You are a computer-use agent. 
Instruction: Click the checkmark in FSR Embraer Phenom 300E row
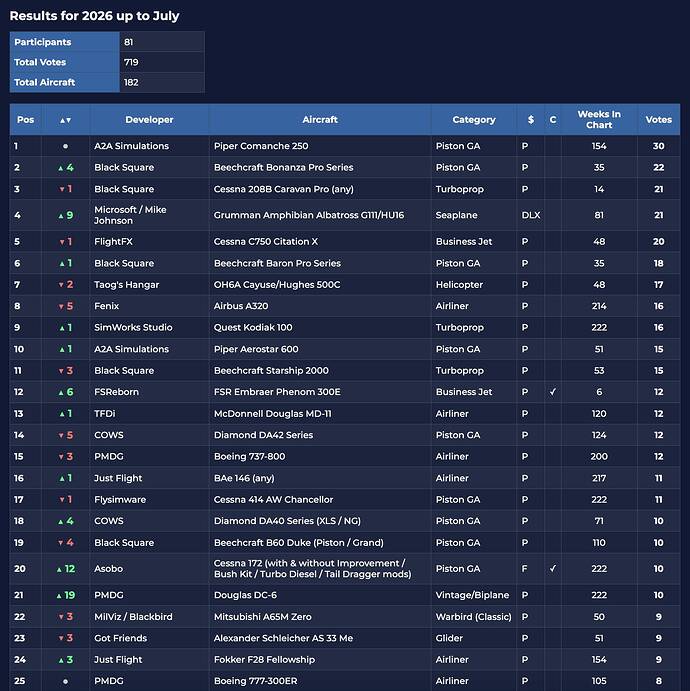pos(553,392)
